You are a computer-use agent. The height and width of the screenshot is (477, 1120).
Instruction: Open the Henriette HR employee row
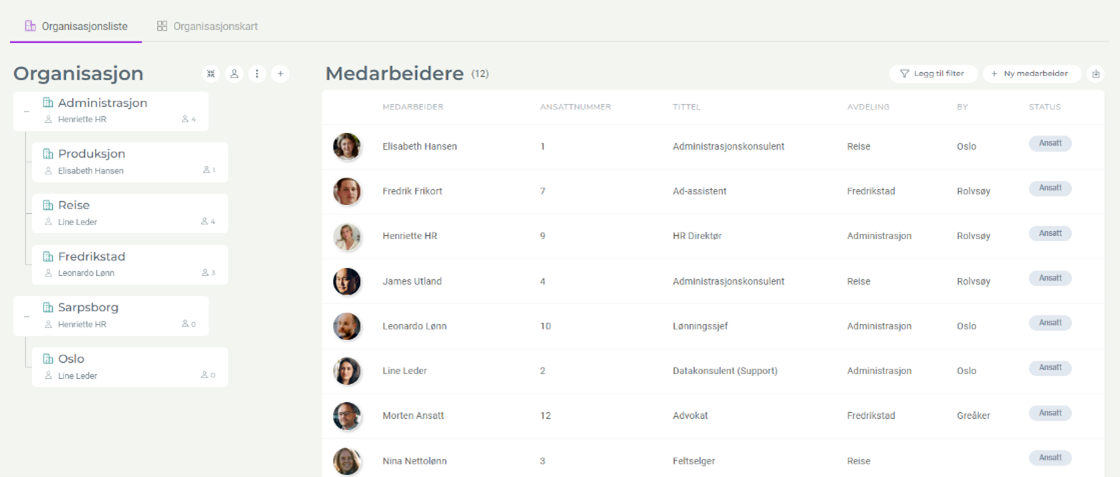(x=410, y=236)
